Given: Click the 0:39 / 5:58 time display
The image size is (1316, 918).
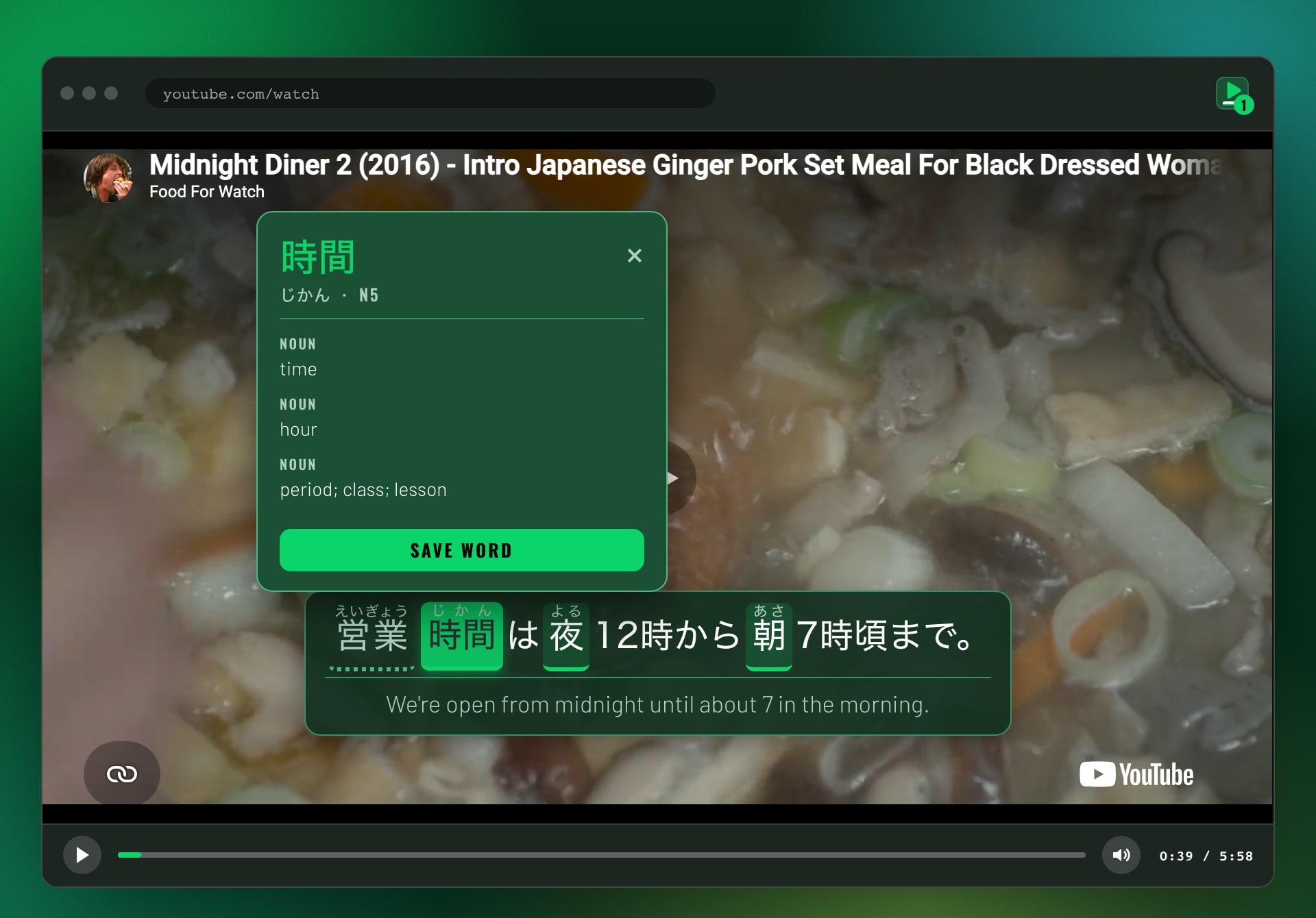Looking at the screenshot, I should tap(1206, 856).
